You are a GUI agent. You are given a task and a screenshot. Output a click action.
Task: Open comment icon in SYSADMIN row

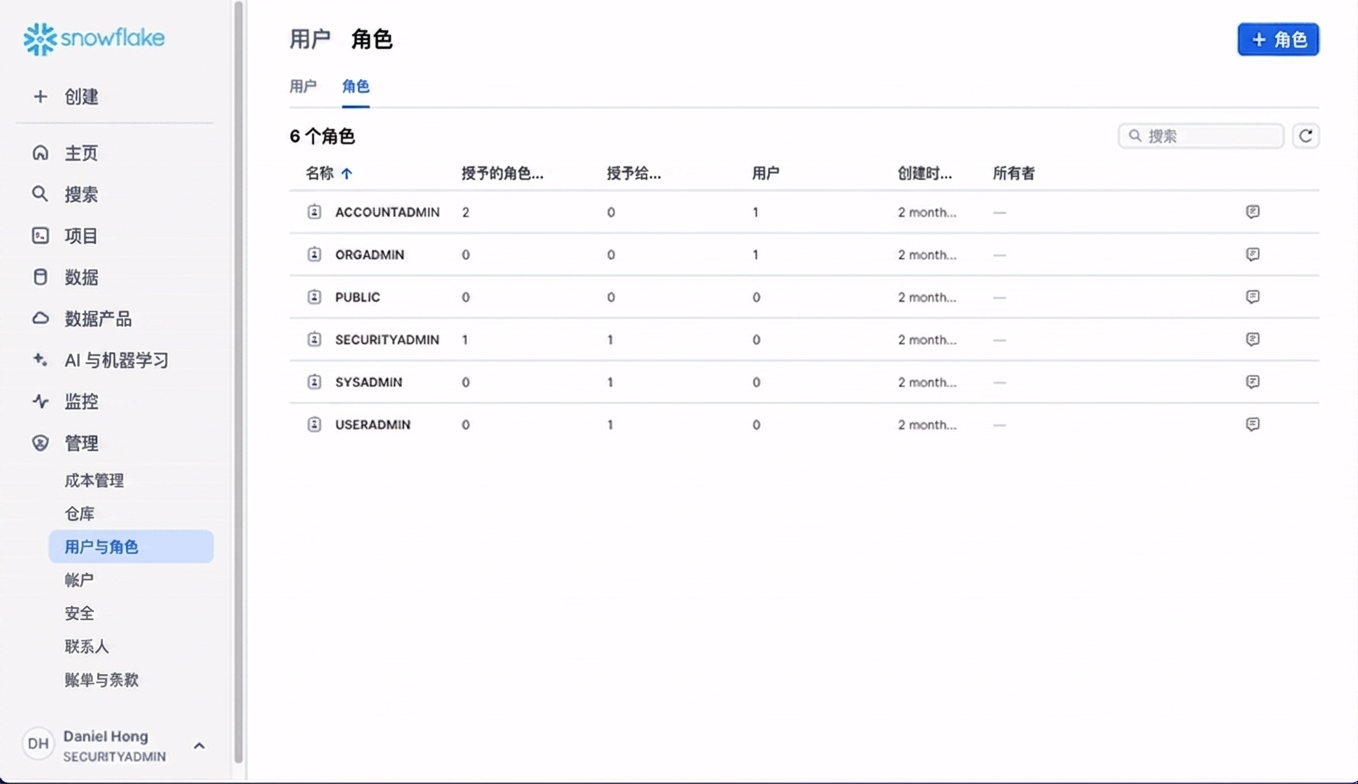[x=1253, y=382]
